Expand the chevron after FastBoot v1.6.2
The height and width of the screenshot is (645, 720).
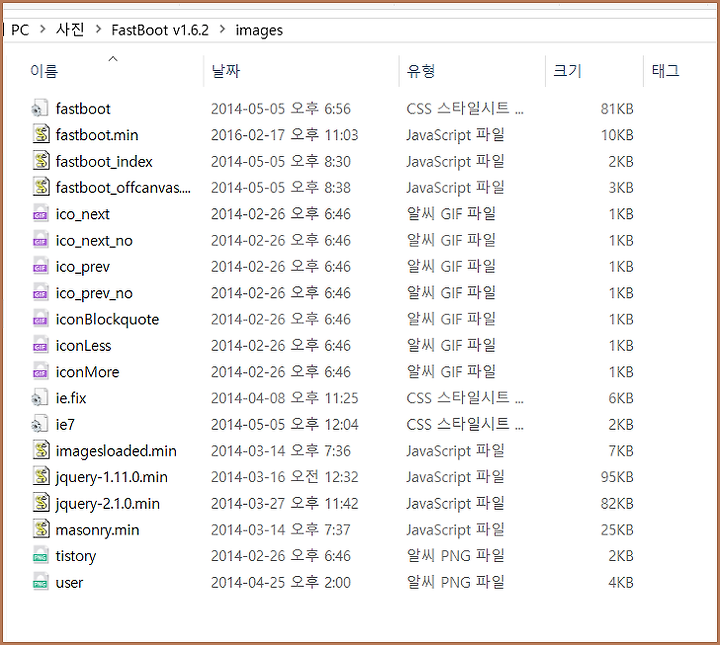point(222,29)
